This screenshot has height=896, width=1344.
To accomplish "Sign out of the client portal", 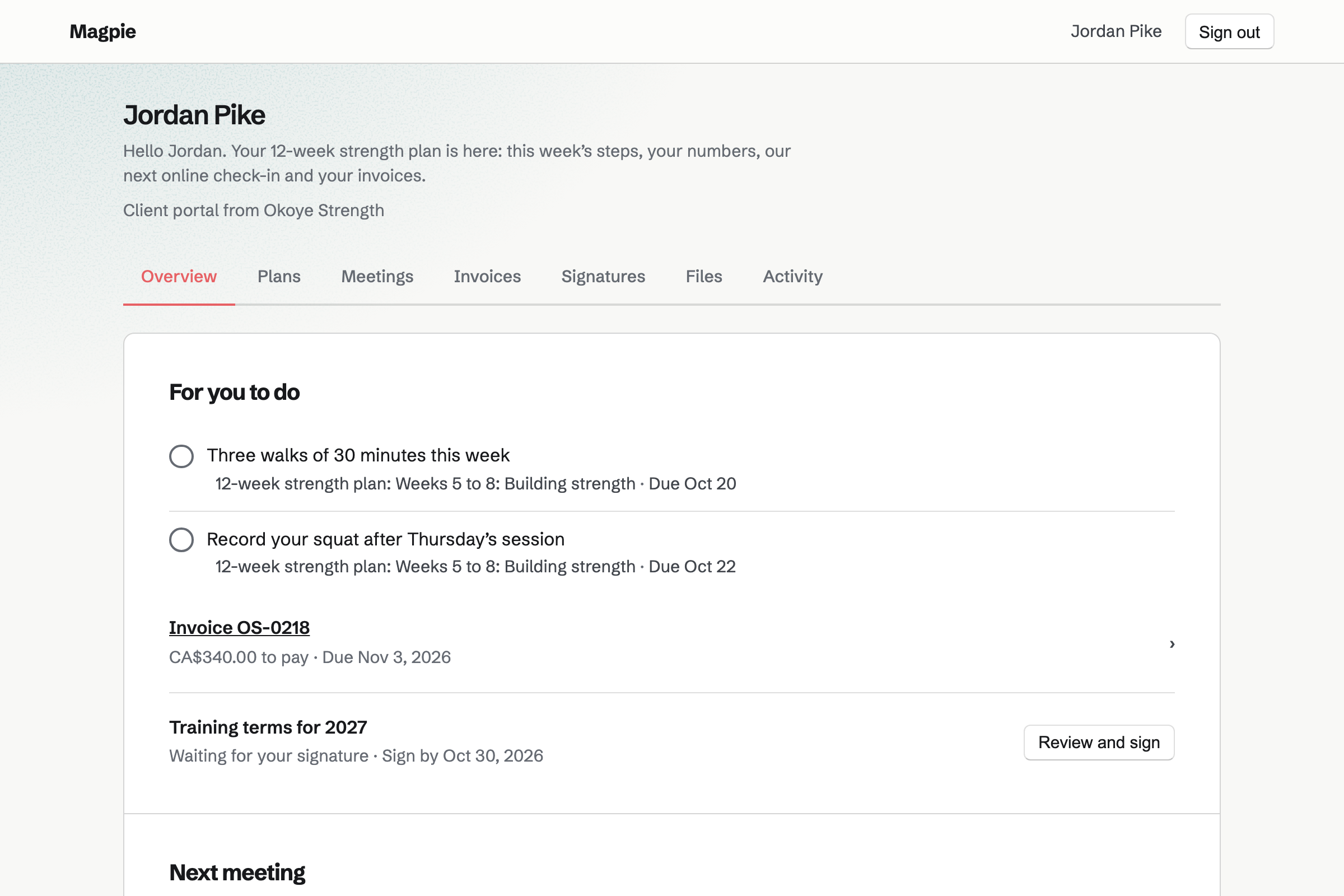I will (x=1229, y=32).
